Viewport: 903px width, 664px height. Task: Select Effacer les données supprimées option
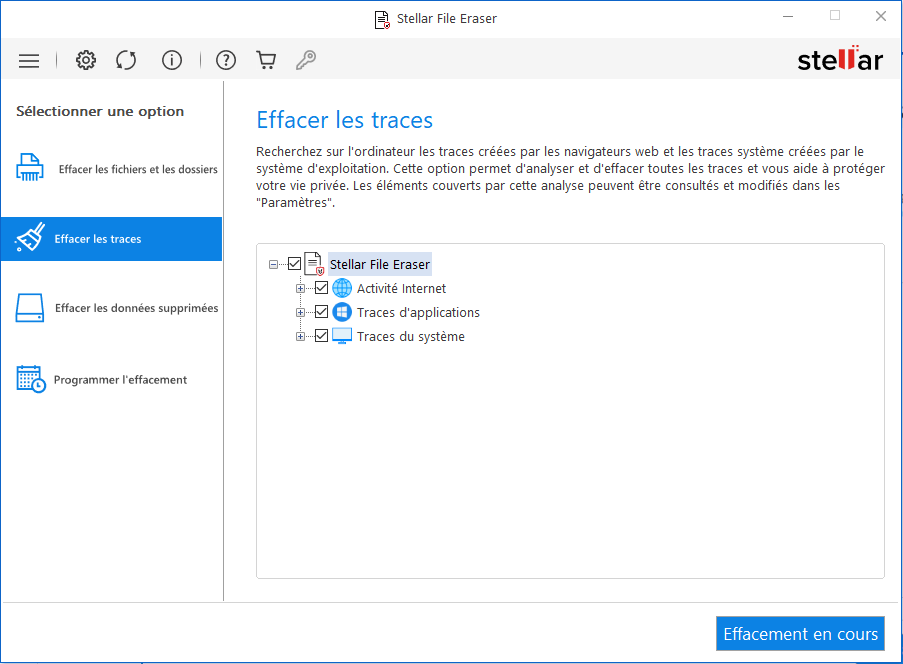coord(112,308)
